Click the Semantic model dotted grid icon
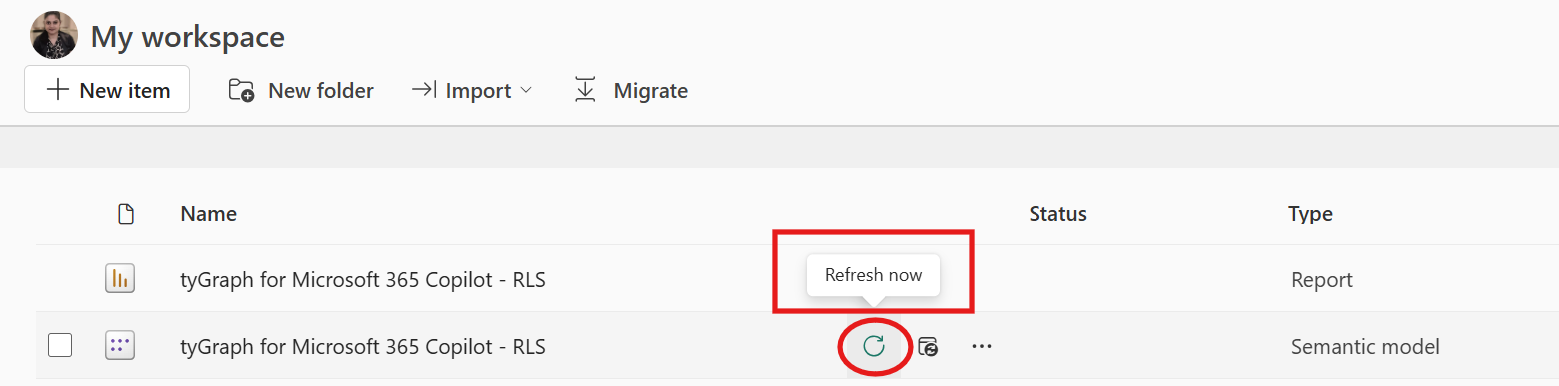The height and width of the screenshot is (386, 1559). click(x=120, y=347)
